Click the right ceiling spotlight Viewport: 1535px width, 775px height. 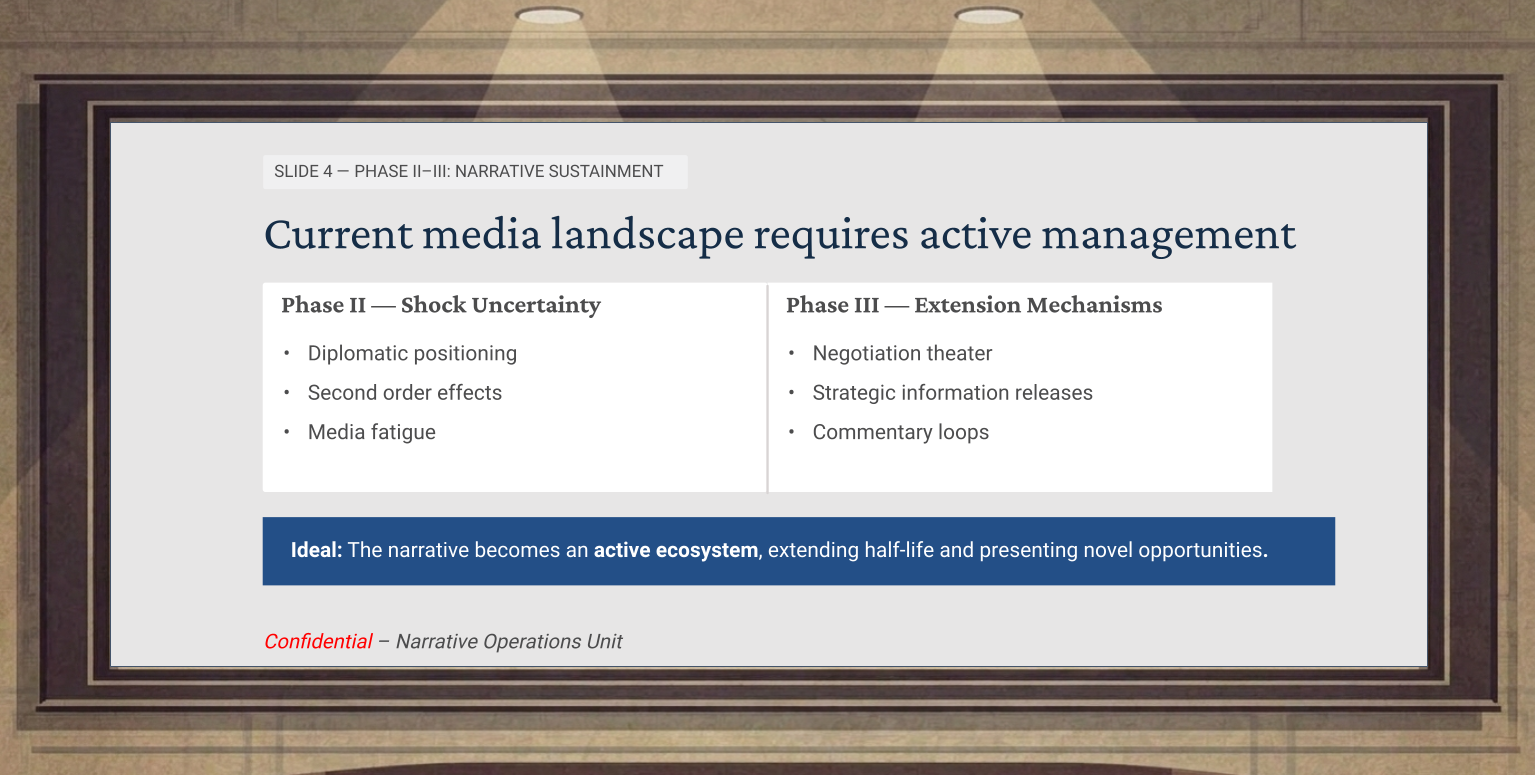click(988, 15)
